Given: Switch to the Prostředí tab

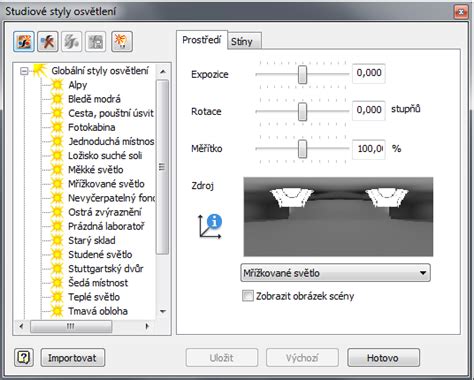Looking at the screenshot, I should (x=202, y=40).
